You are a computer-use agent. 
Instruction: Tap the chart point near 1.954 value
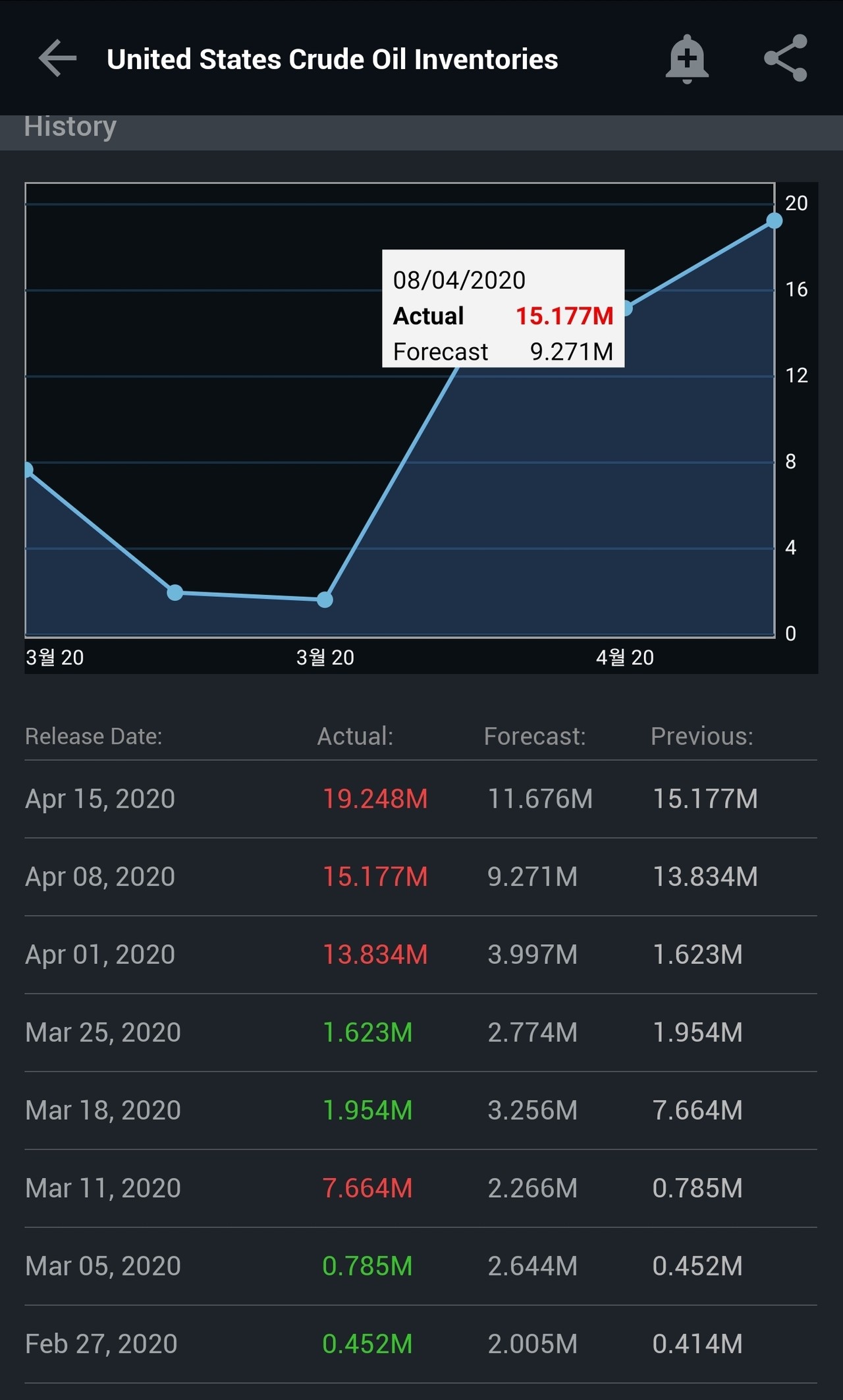click(175, 593)
